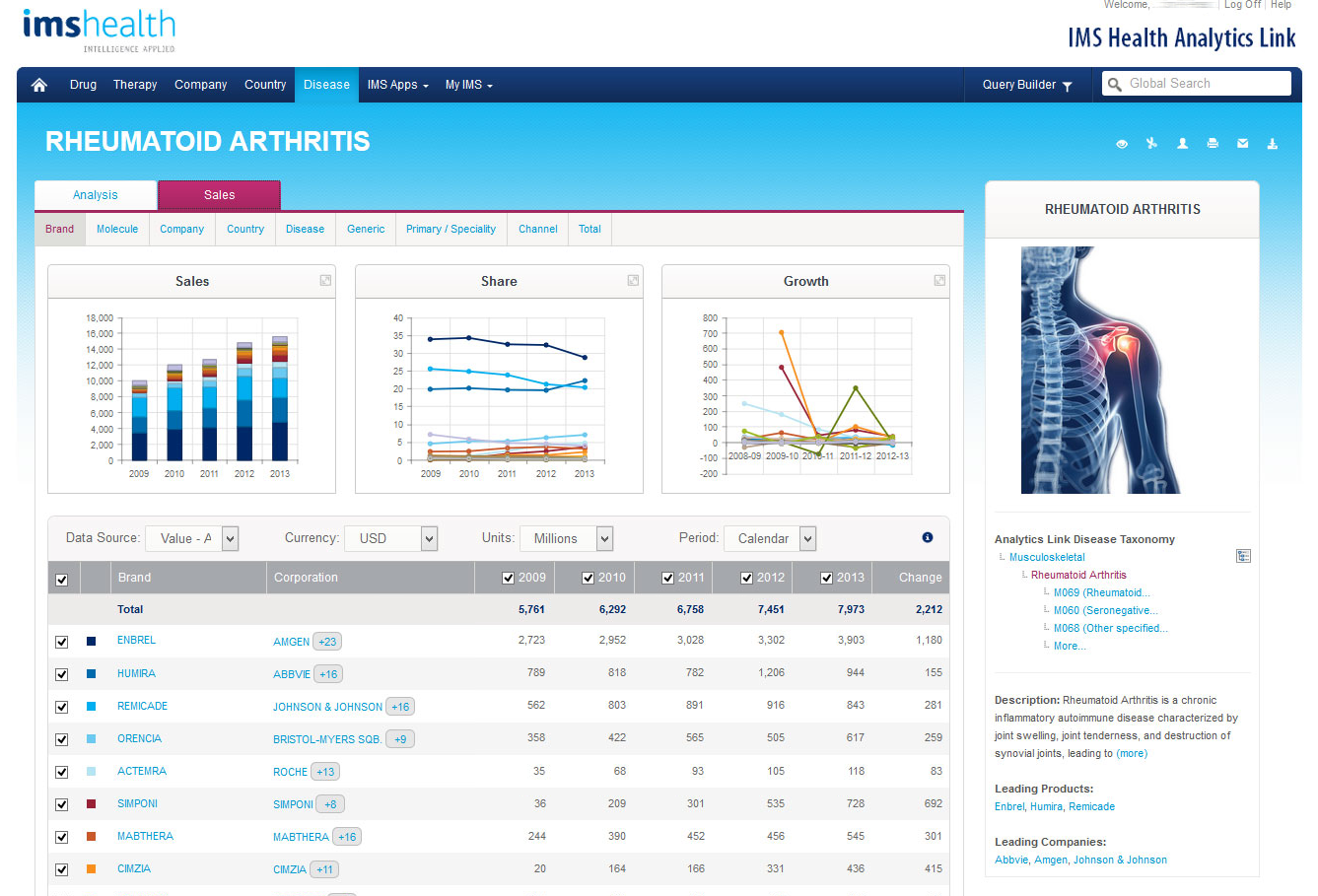Image resolution: width=1318 pixels, height=896 pixels.
Task: Open the ABBVIE corporation link
Action: click(x=292, y=674)
